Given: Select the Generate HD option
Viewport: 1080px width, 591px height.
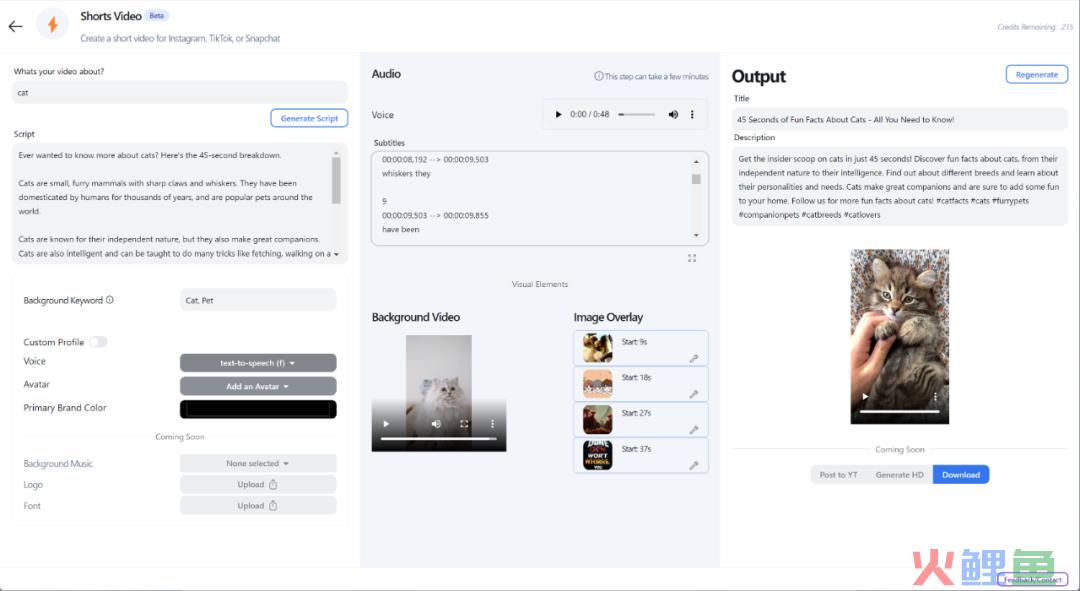Looking at the screenshot, I should [900, 475].
